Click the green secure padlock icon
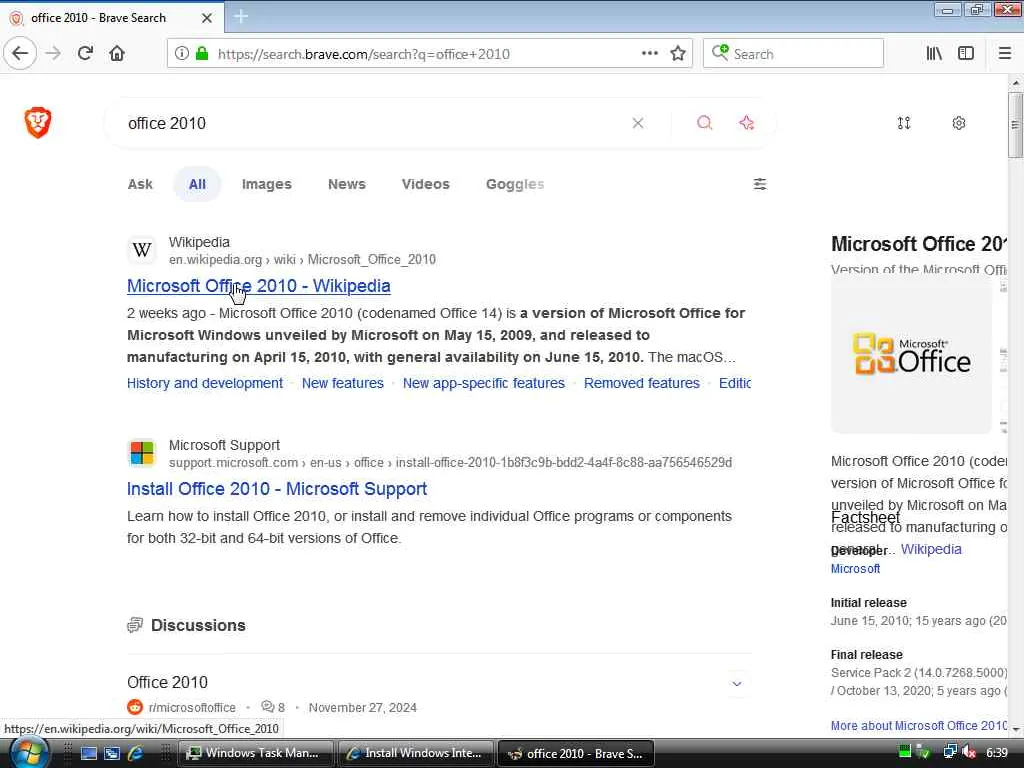This screenshot has width=1024, height=768. click(x=202, y=54)
